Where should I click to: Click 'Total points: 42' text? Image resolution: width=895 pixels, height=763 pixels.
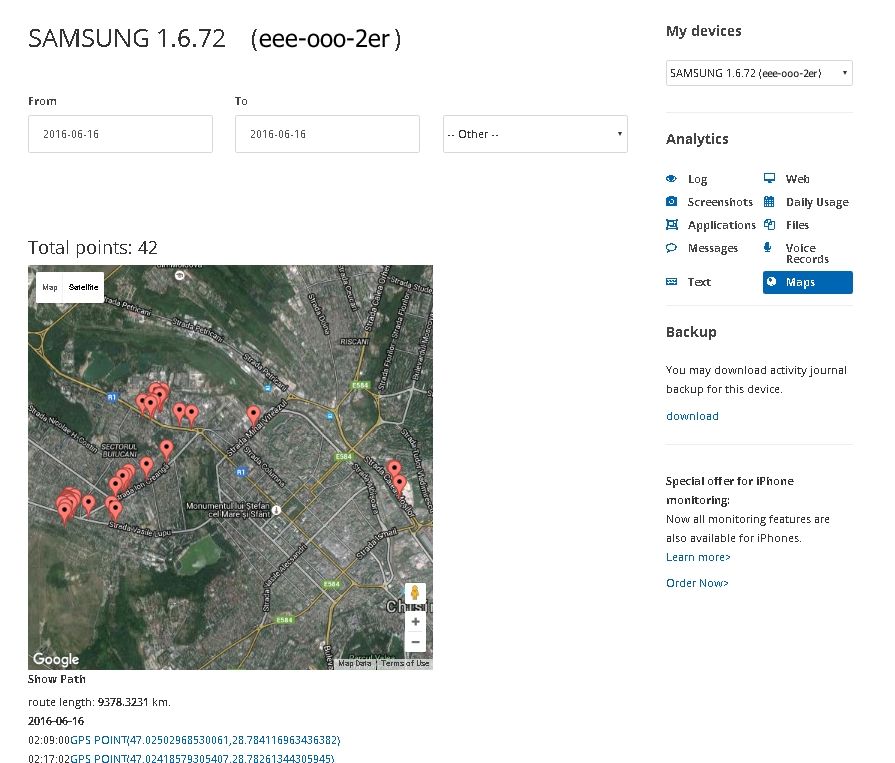[x=92, y=248]
